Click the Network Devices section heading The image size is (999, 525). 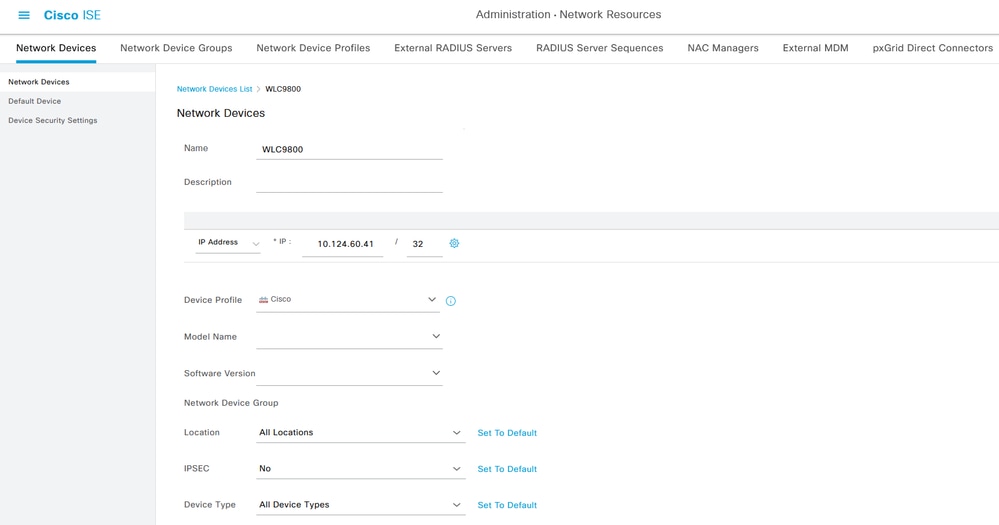[x=220, y=113]
